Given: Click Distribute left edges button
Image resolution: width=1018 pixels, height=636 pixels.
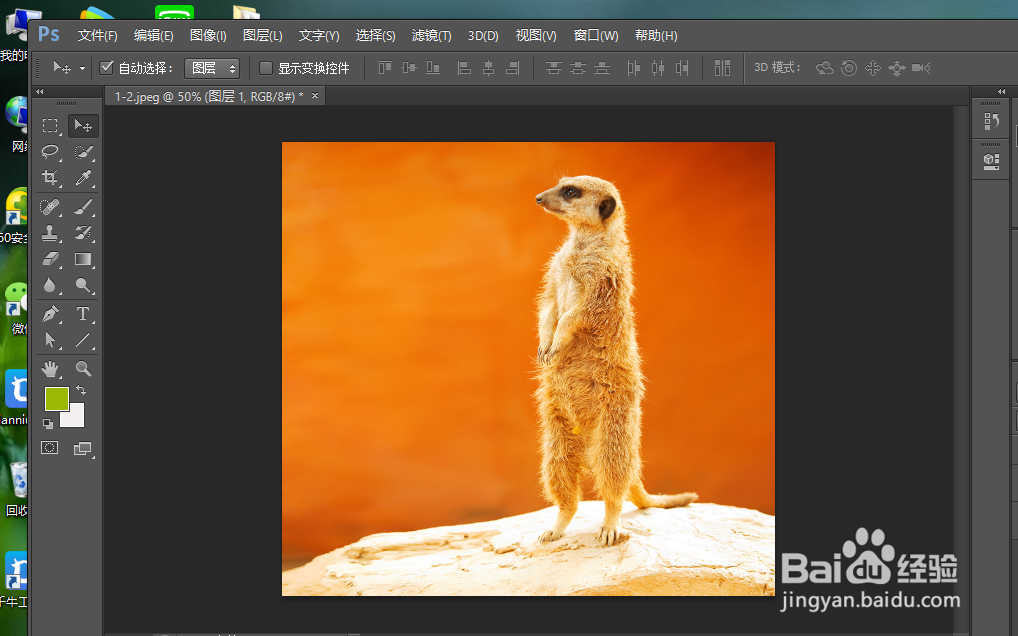Looking at the screenshot, I should (634, 67).
